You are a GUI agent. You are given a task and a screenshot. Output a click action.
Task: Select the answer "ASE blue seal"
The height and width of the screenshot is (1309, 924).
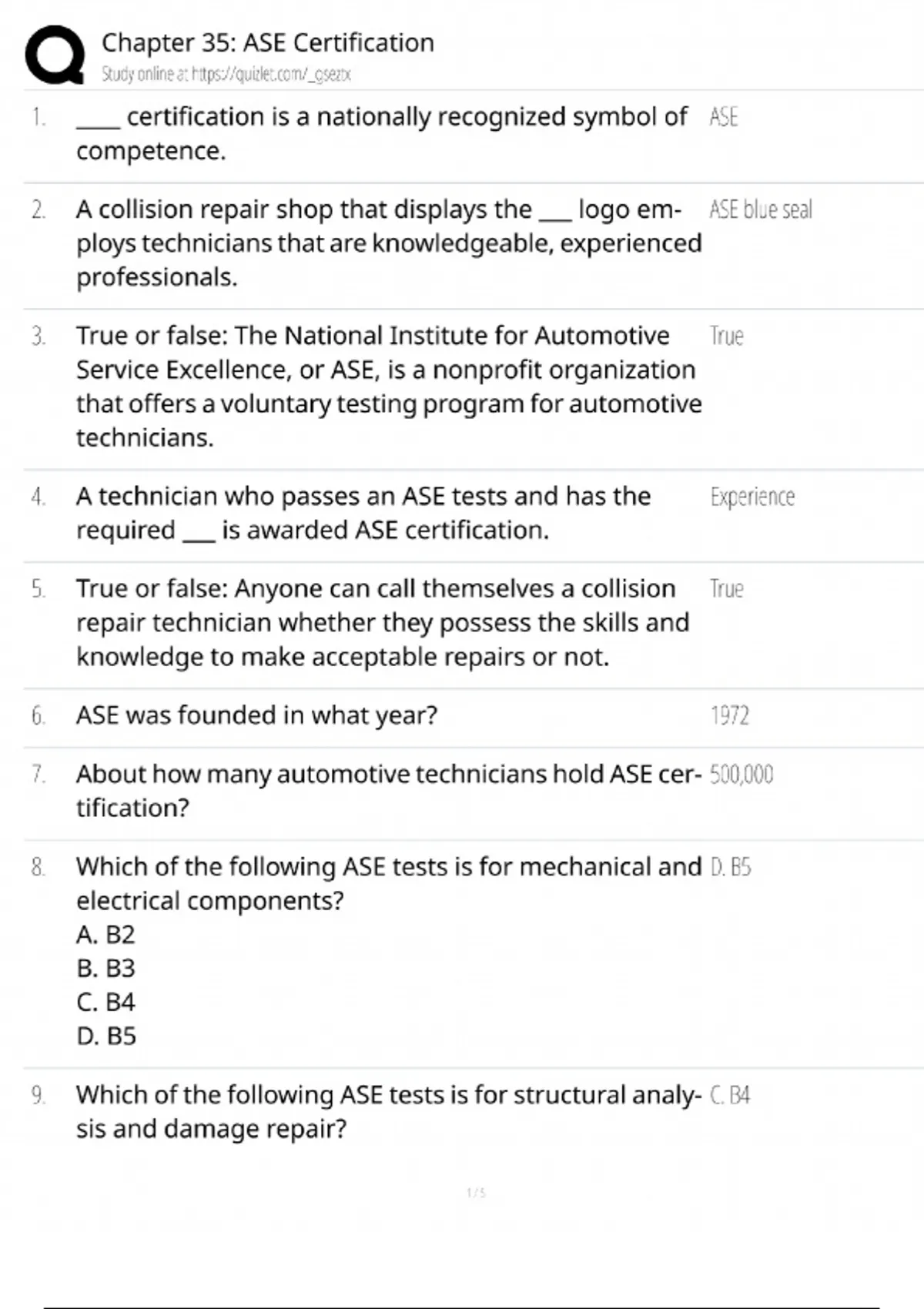coord(760,209)
